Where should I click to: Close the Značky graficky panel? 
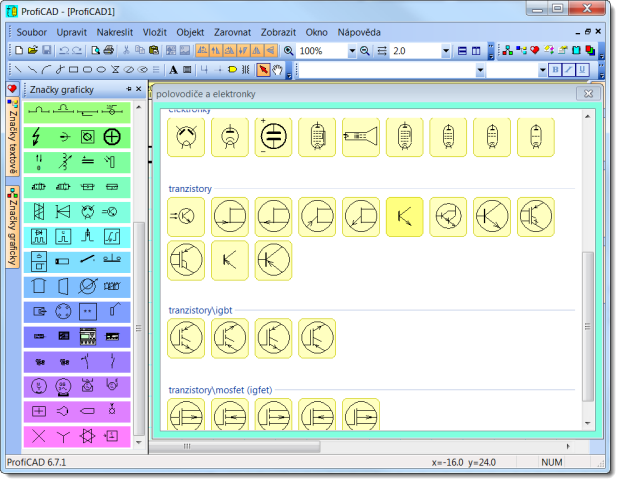coord(139,89)
